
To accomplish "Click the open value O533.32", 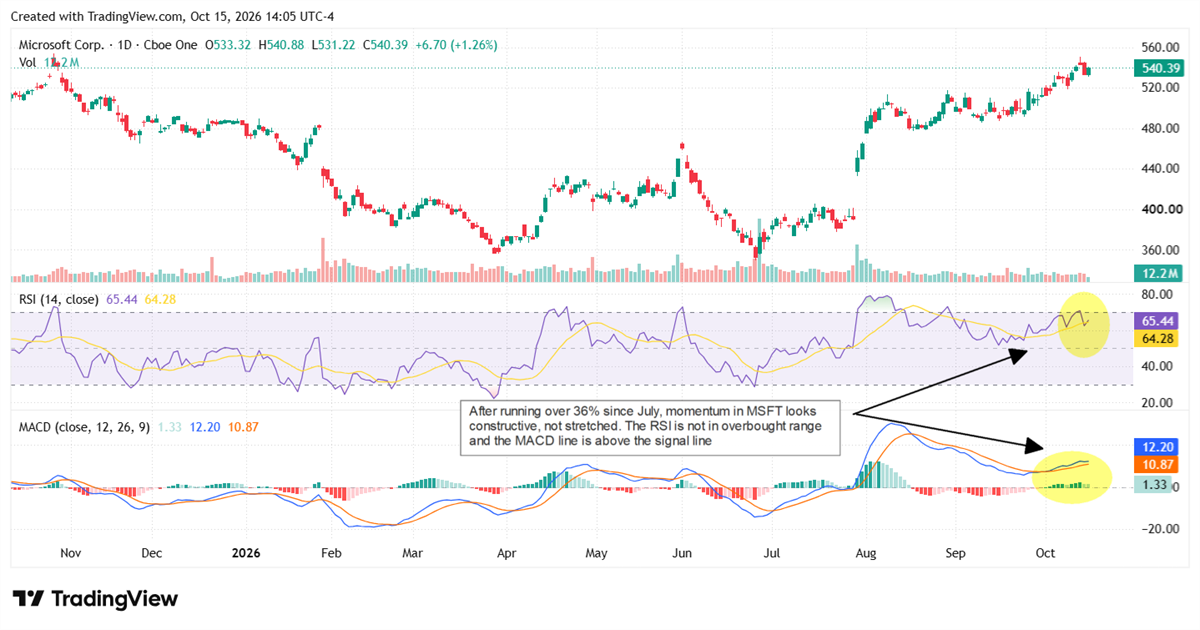I will tap(229, 45).
